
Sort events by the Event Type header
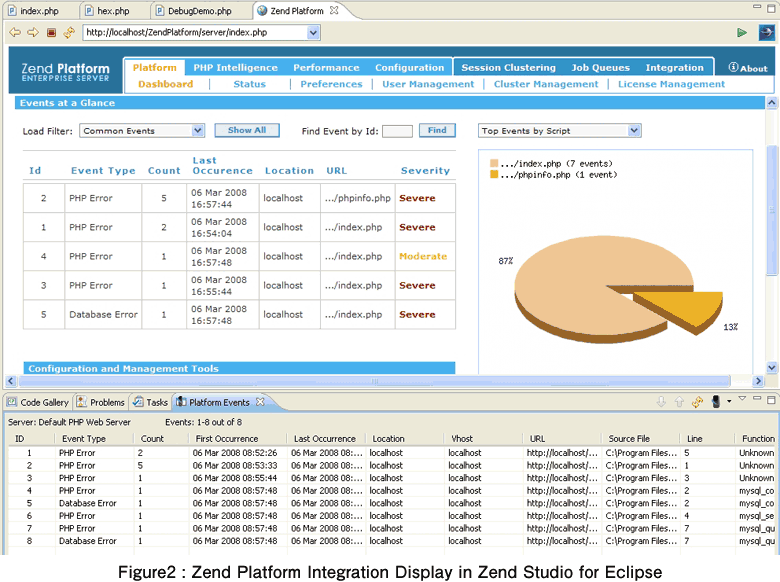point(103,171)
